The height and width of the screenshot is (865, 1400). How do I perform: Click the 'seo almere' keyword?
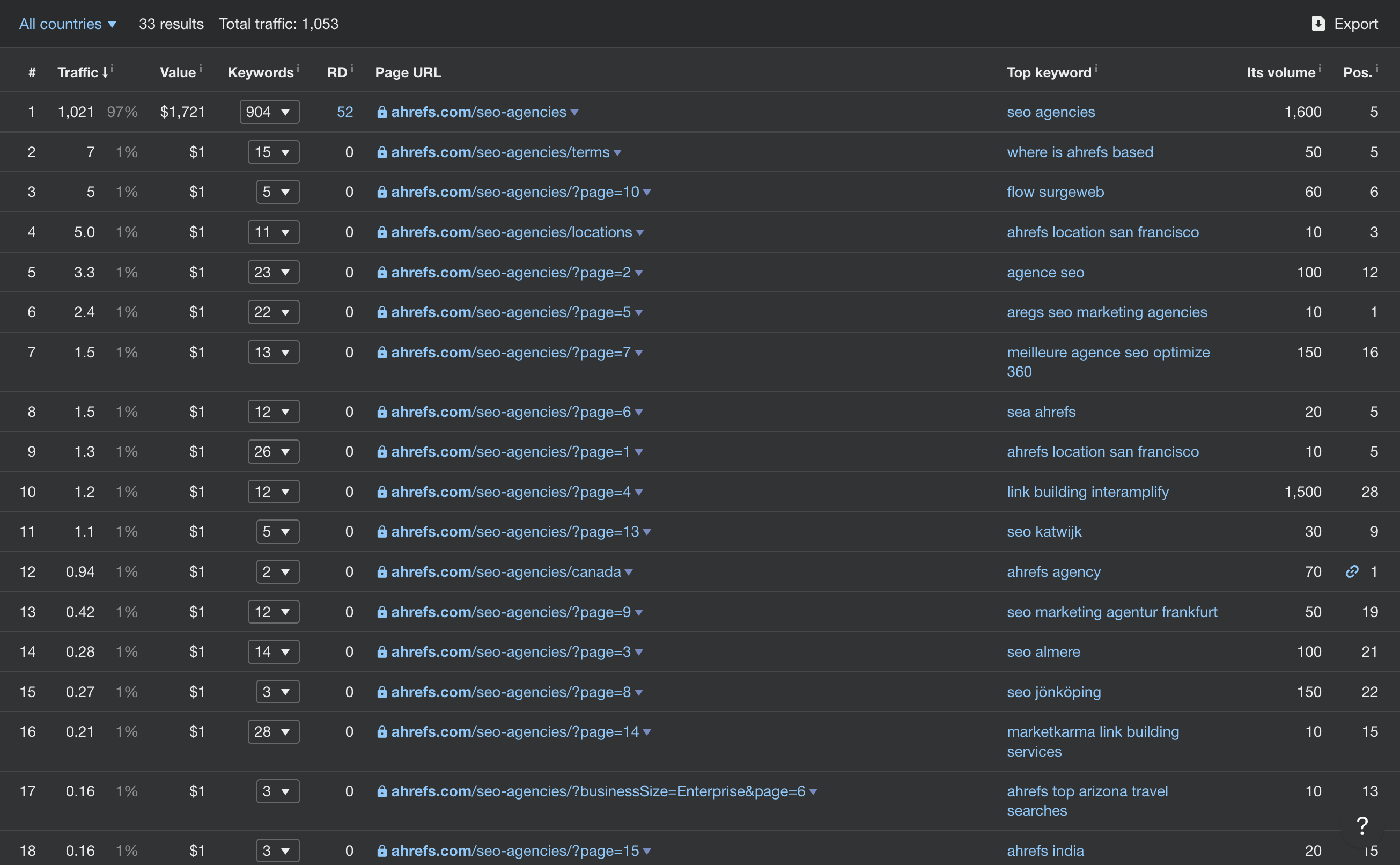pos(1043,651)
